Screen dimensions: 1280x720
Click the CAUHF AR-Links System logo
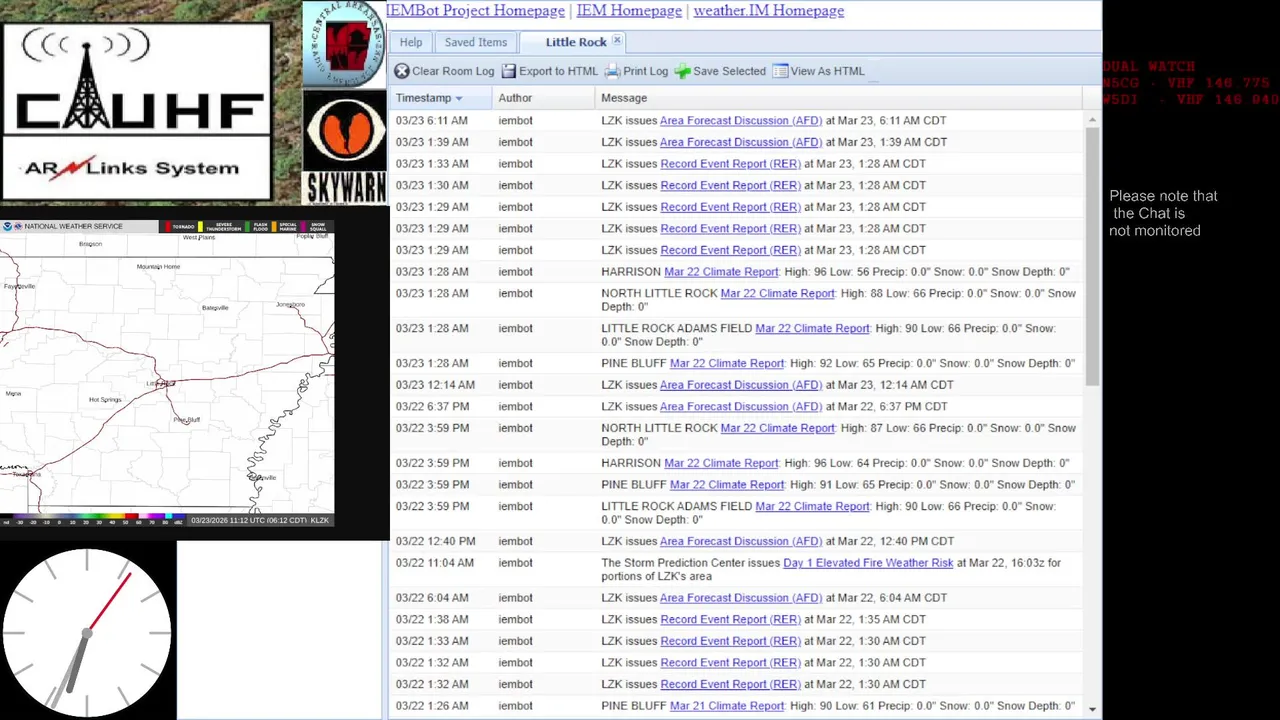136,111
